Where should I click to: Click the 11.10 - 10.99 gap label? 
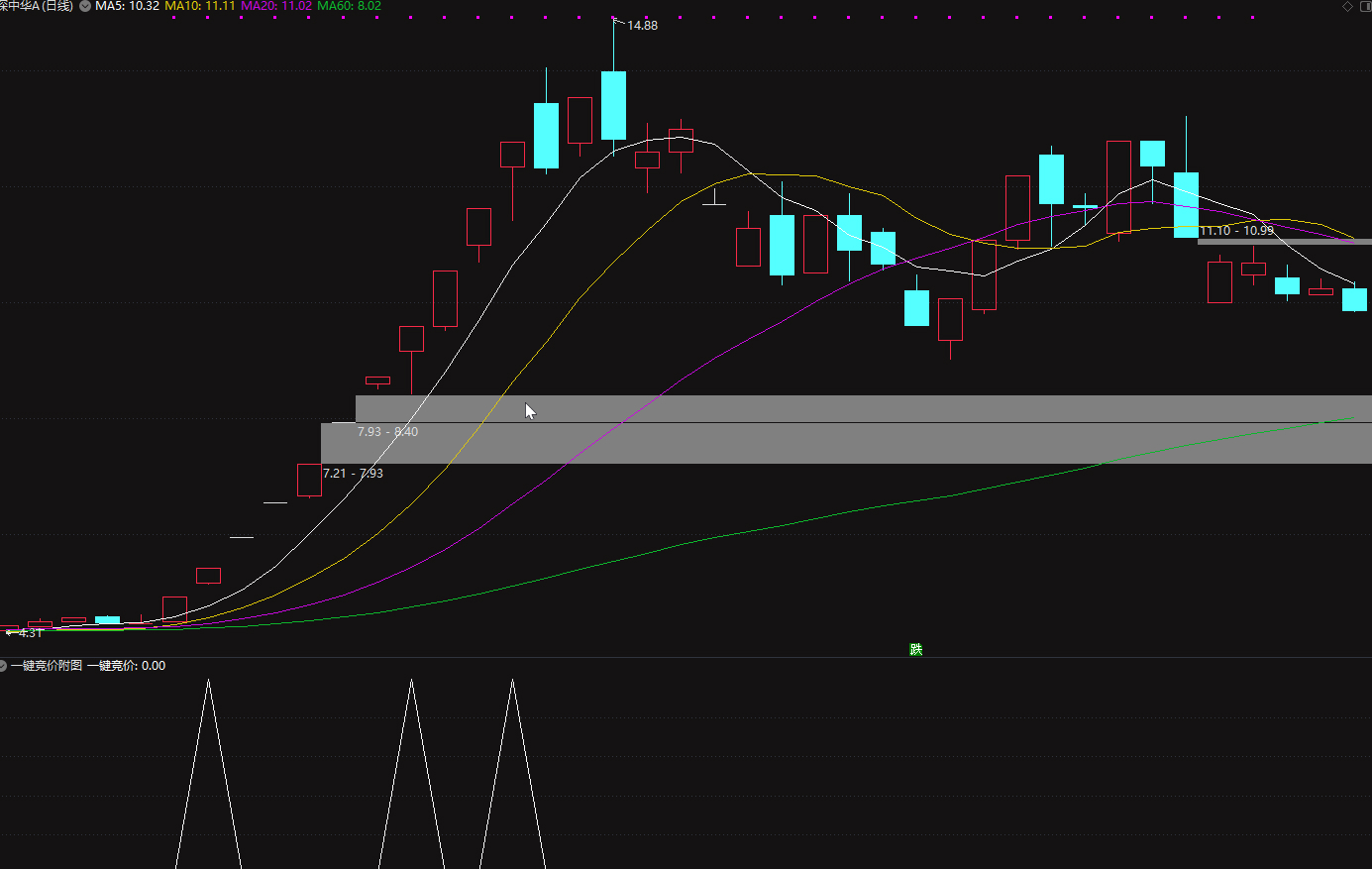click(x=1237, y=231)
